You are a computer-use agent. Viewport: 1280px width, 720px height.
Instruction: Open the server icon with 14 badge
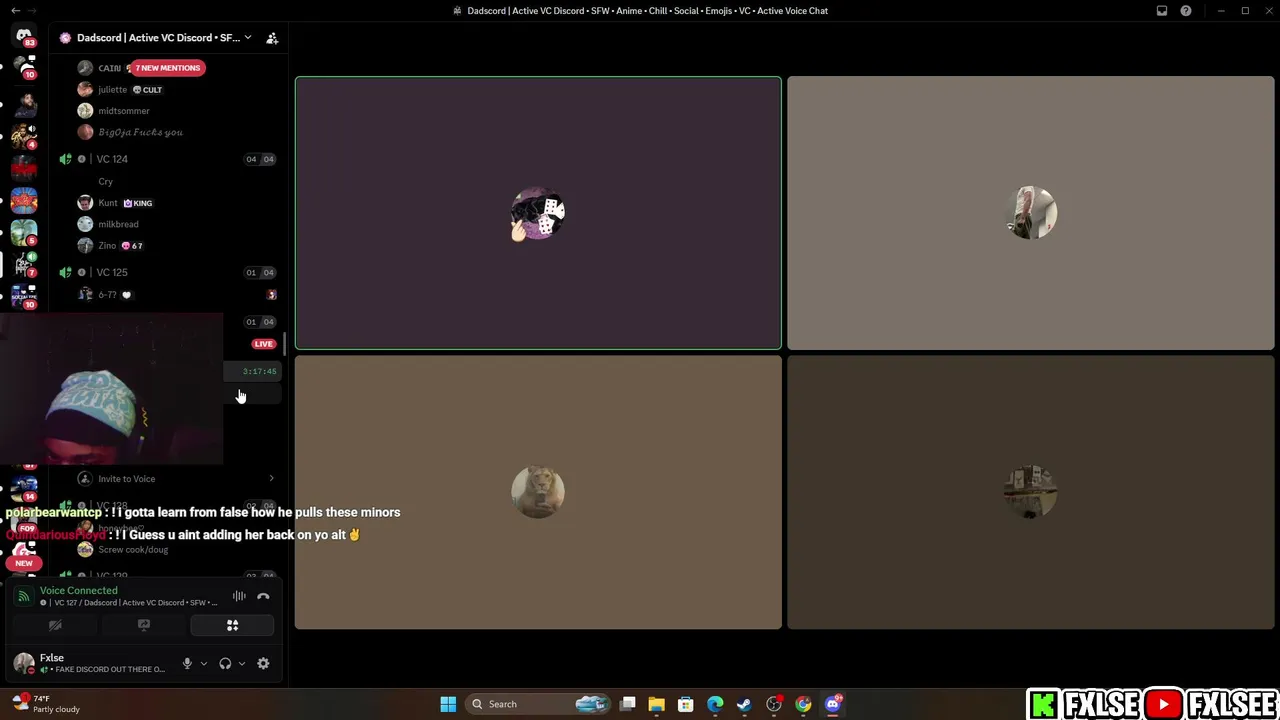24,490
